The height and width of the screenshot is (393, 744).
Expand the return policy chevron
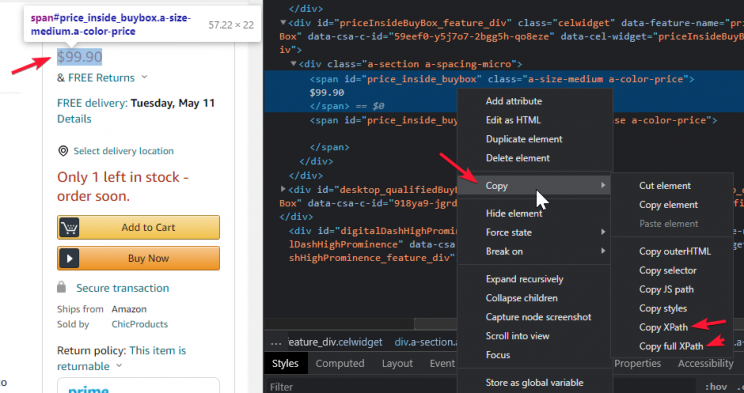(x=119, y=365)
